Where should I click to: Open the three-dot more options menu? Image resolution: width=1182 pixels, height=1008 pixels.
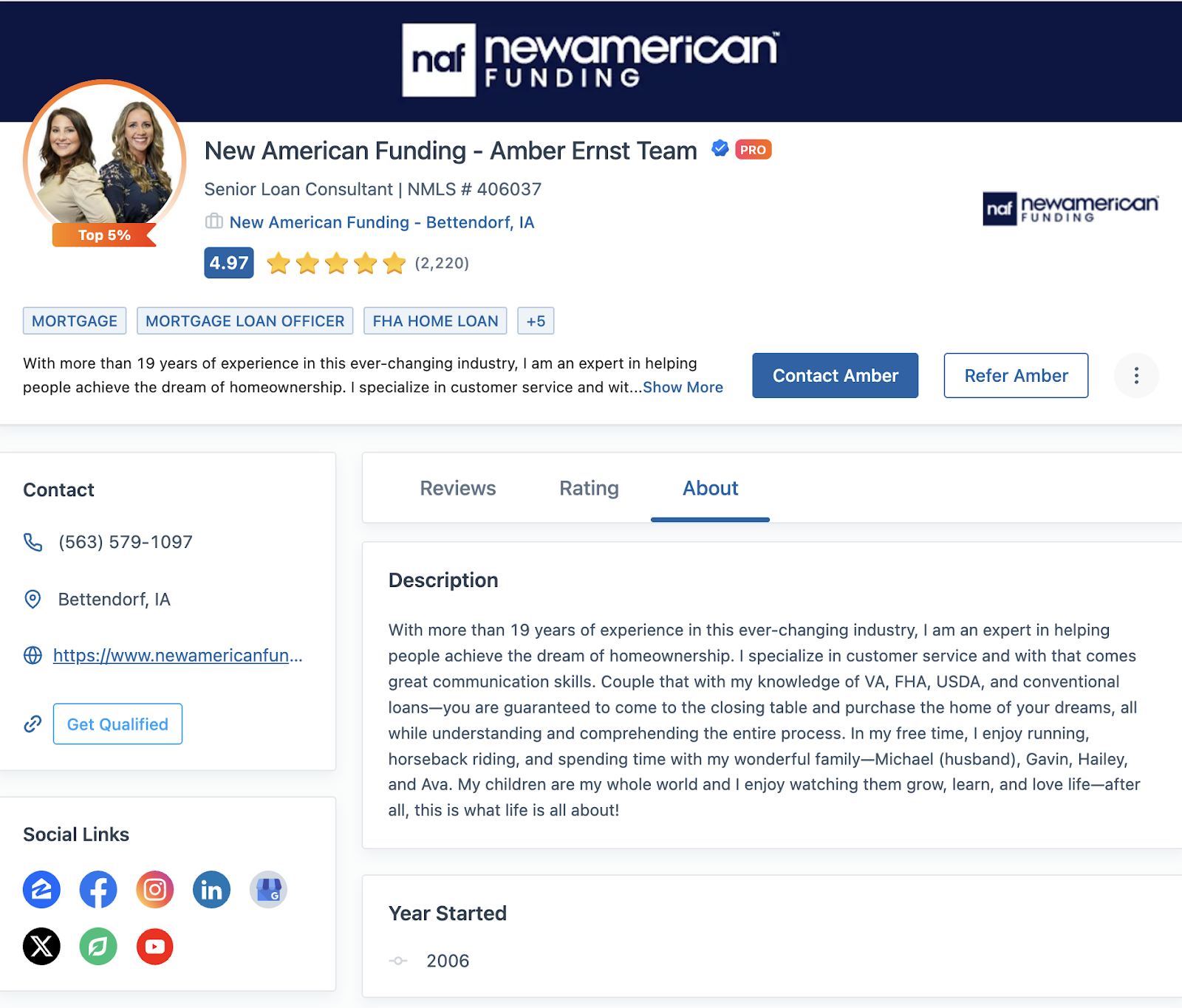[x=1136, y=375]
